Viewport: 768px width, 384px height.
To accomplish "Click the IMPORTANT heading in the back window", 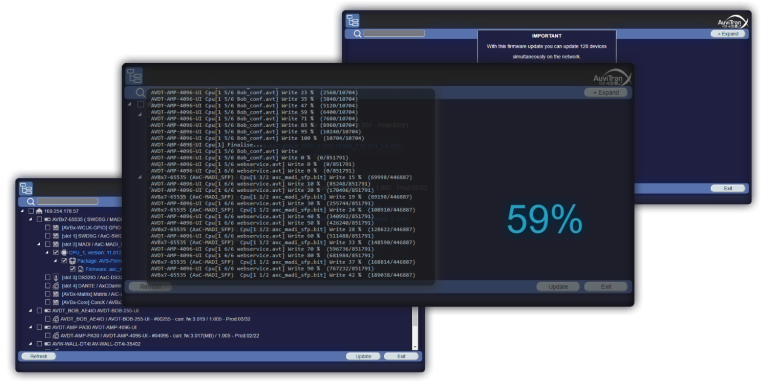I will 547,36.
